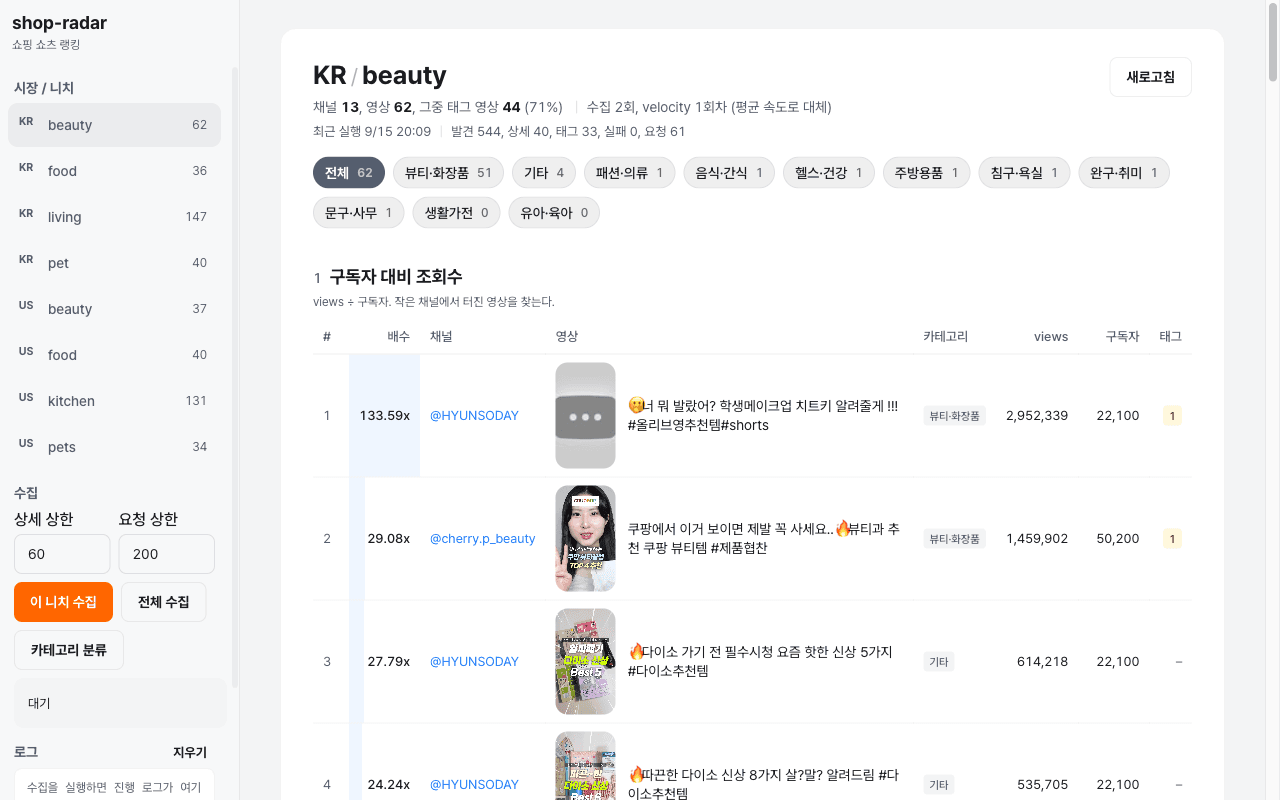
Task: Clear the log with 지우기
Action: [x=190, y=752]
